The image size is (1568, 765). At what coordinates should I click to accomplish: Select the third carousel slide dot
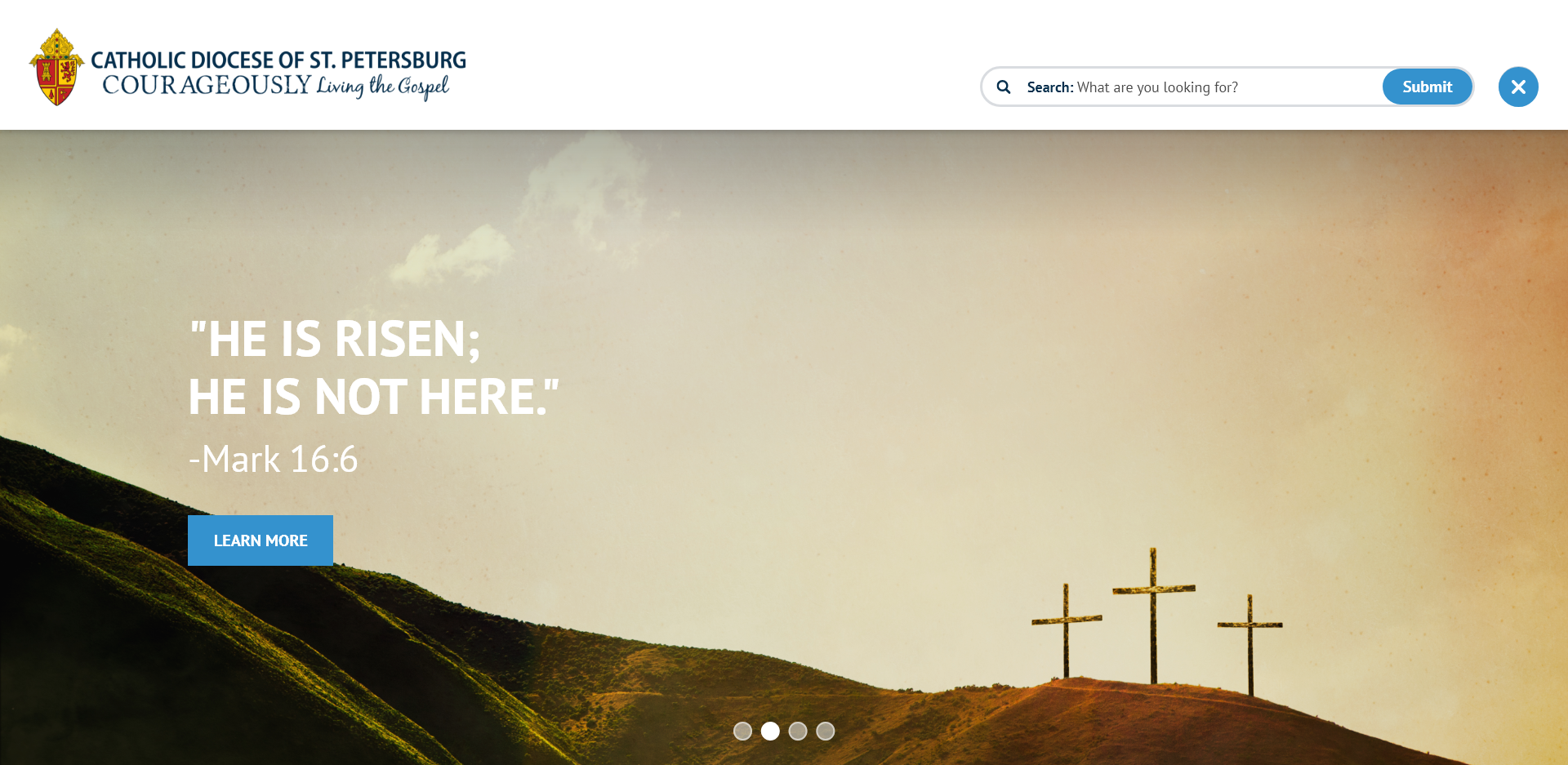[798, 731]
